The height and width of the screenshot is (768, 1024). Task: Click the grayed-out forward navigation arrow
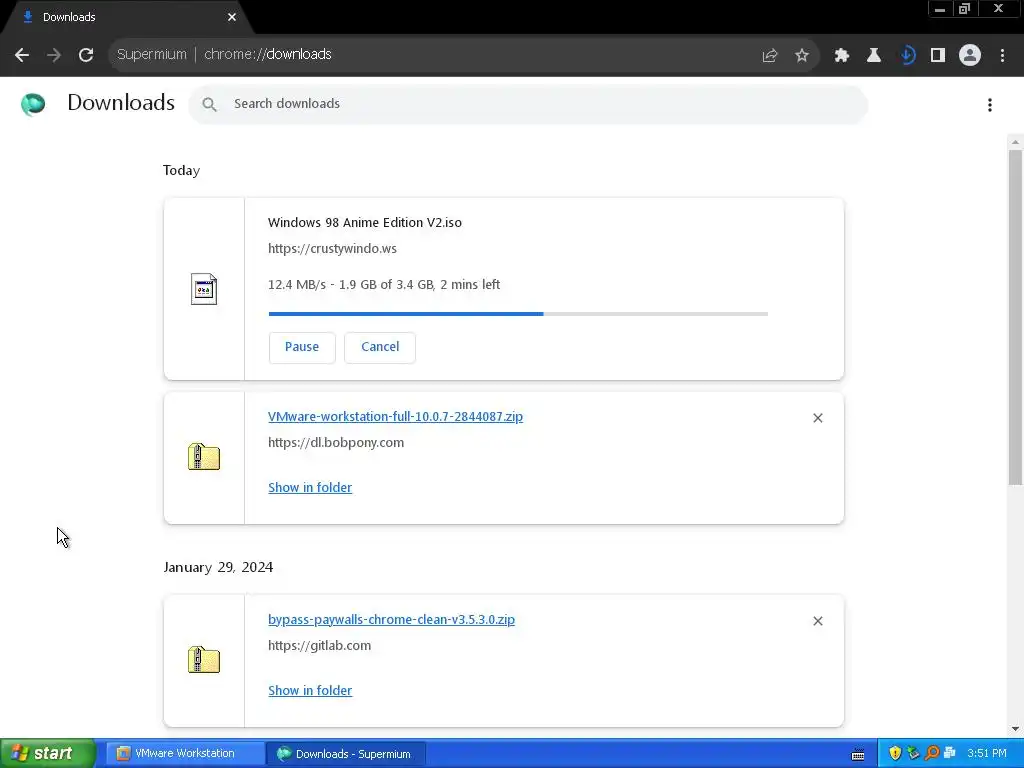point(54,55)
